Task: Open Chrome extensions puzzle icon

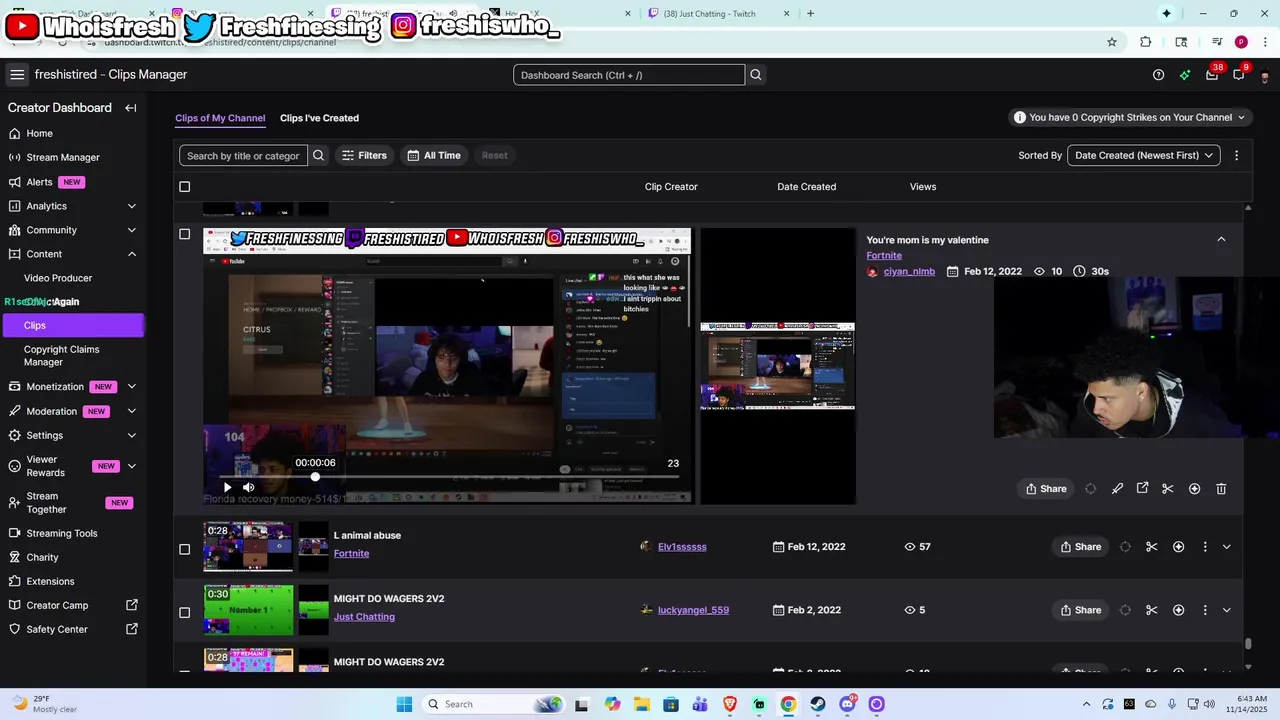Action: [1146, 42]
